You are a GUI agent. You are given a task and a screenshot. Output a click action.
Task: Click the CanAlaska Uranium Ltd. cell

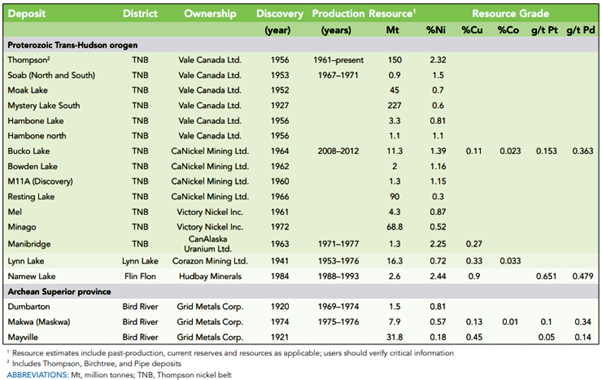point(208,244)
